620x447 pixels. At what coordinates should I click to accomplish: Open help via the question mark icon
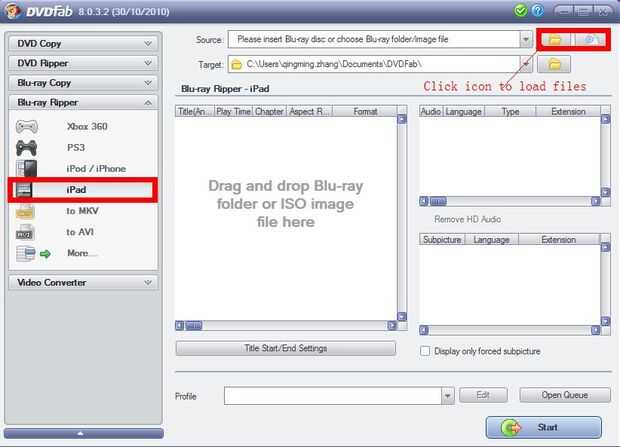click(x=538, y=11)
